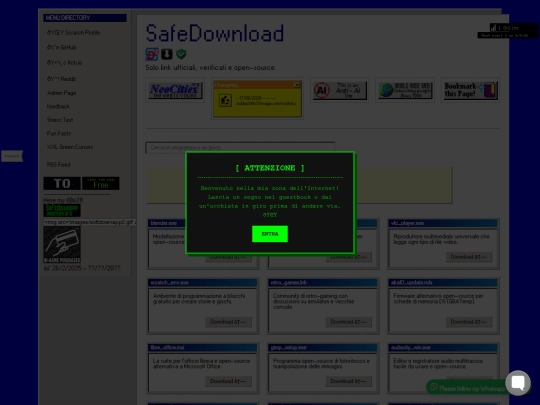Go to Admin Page
The width and height of the screenshot is (540, 405).
coord(62,93)
